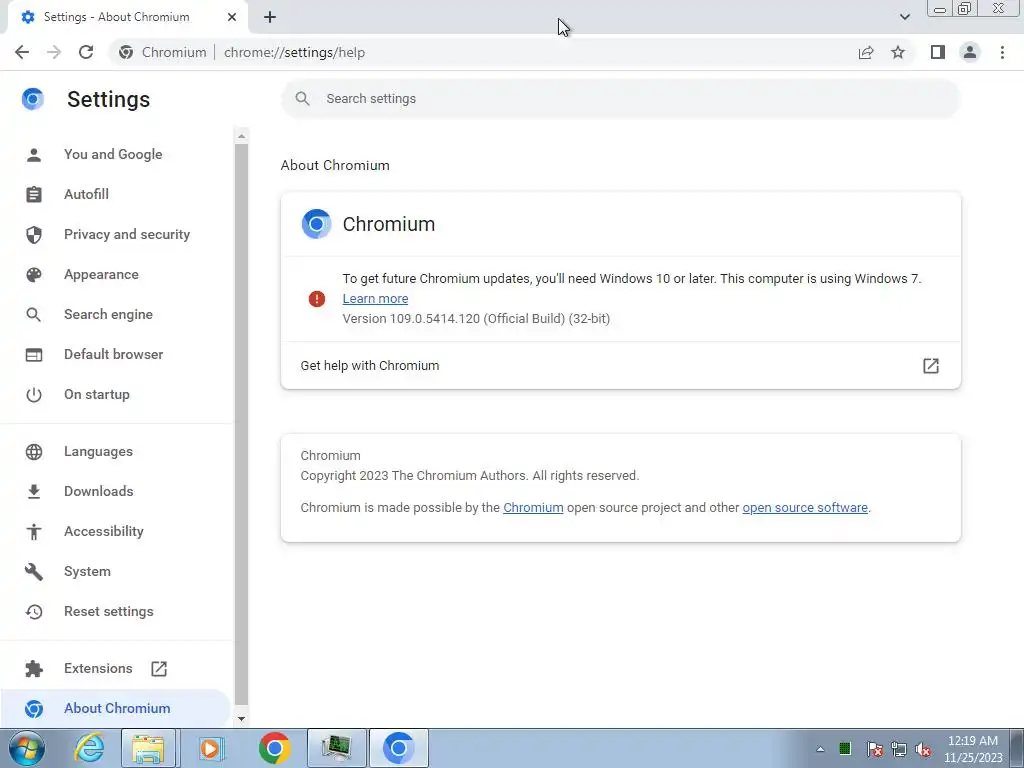
Task: Open Get help with Chromium
Action: [620, 366]
